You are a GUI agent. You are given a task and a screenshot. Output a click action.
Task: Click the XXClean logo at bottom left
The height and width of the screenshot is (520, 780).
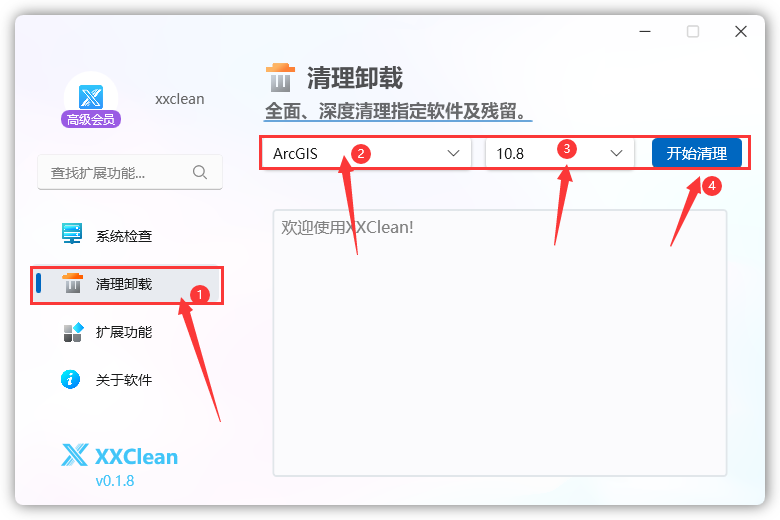pyautogui.click(x=119, y=455)
